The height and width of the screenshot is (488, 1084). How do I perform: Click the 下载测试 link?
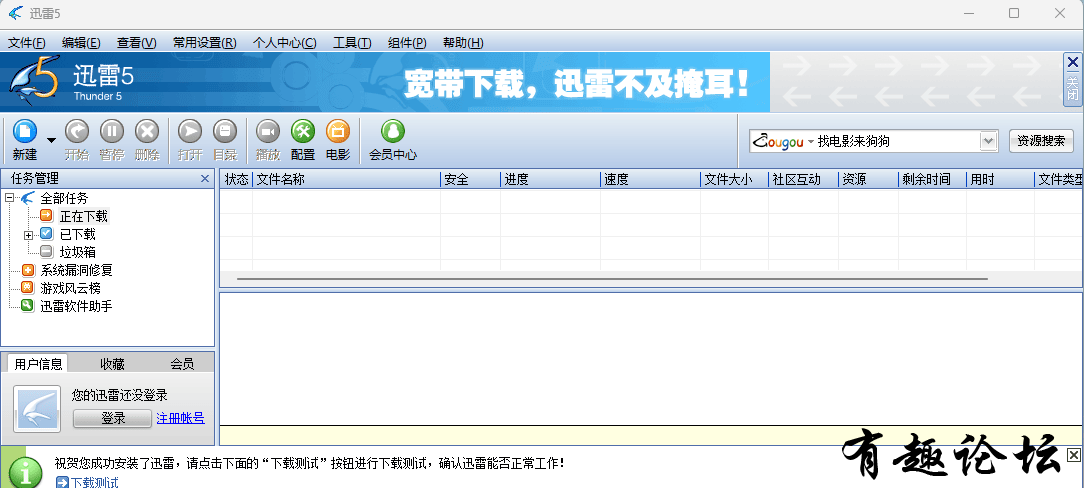tap(95, 482)
